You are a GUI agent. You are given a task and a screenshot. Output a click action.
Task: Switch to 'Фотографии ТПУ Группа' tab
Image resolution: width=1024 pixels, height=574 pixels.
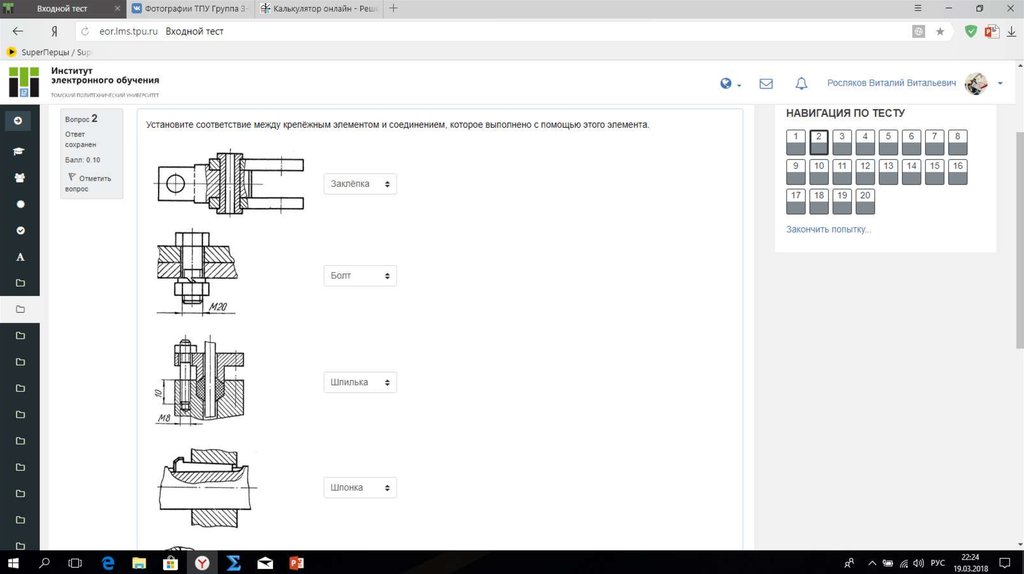point(188,8)
